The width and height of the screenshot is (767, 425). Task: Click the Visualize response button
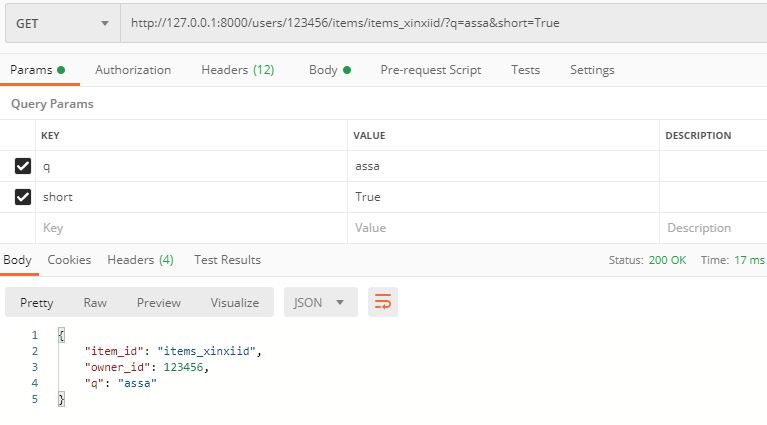click(x=234, y=302)
